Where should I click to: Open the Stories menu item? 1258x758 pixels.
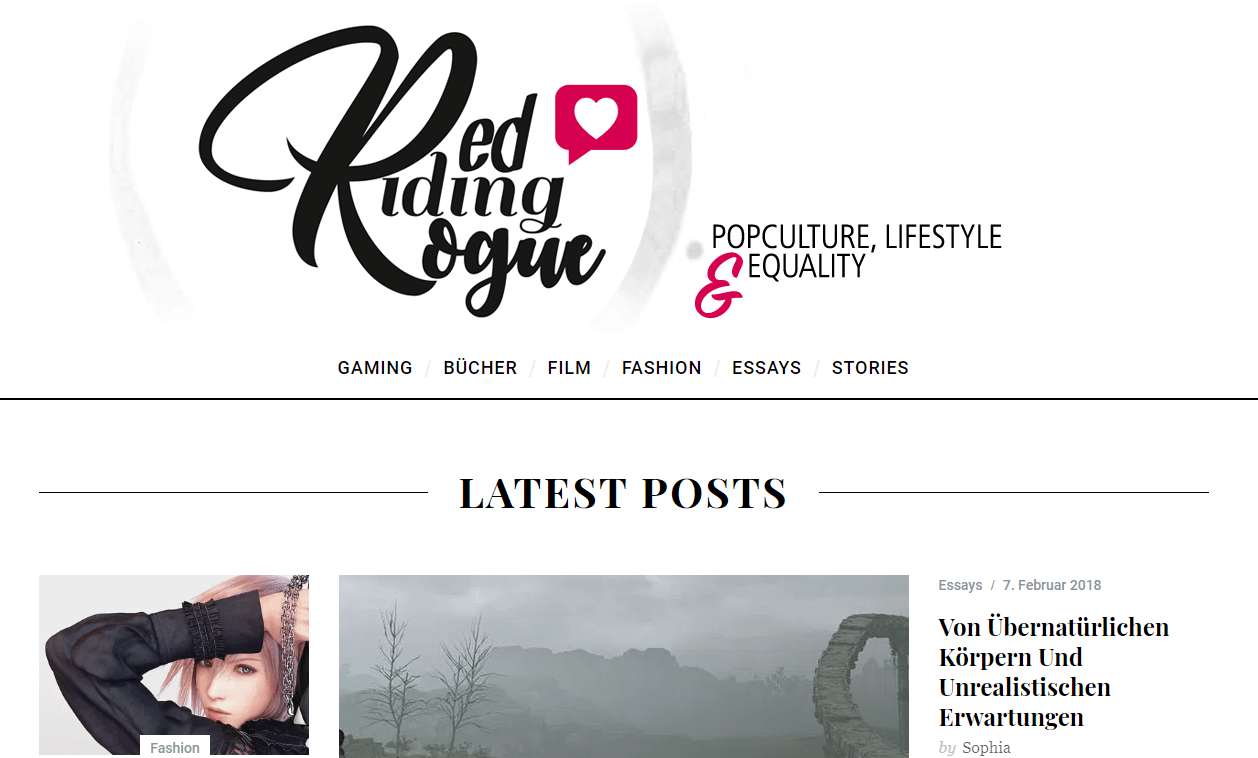coord(870,368)
